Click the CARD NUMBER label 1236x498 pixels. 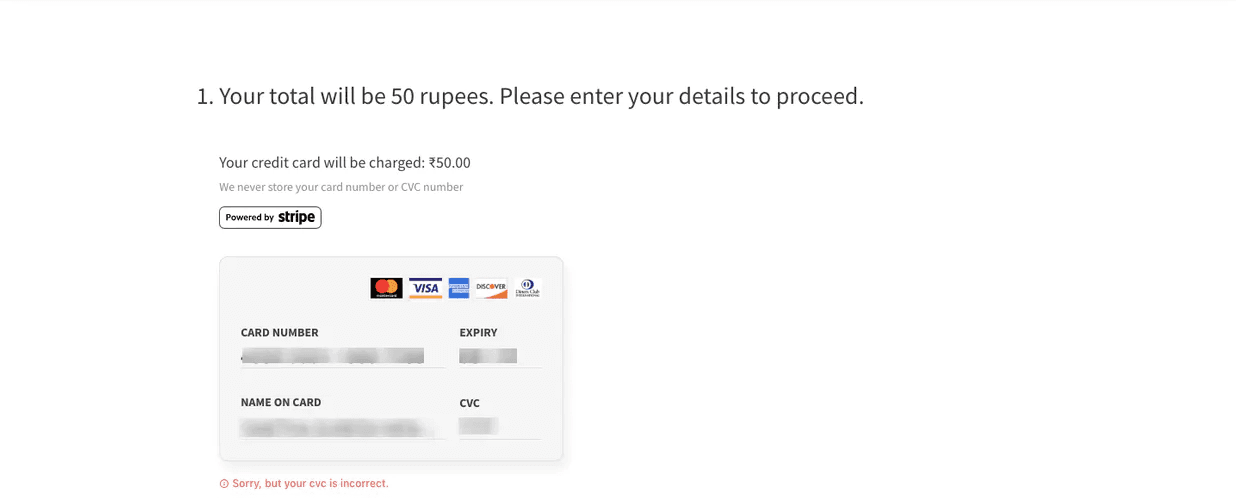pyautogui.click(x=279, y=333)
